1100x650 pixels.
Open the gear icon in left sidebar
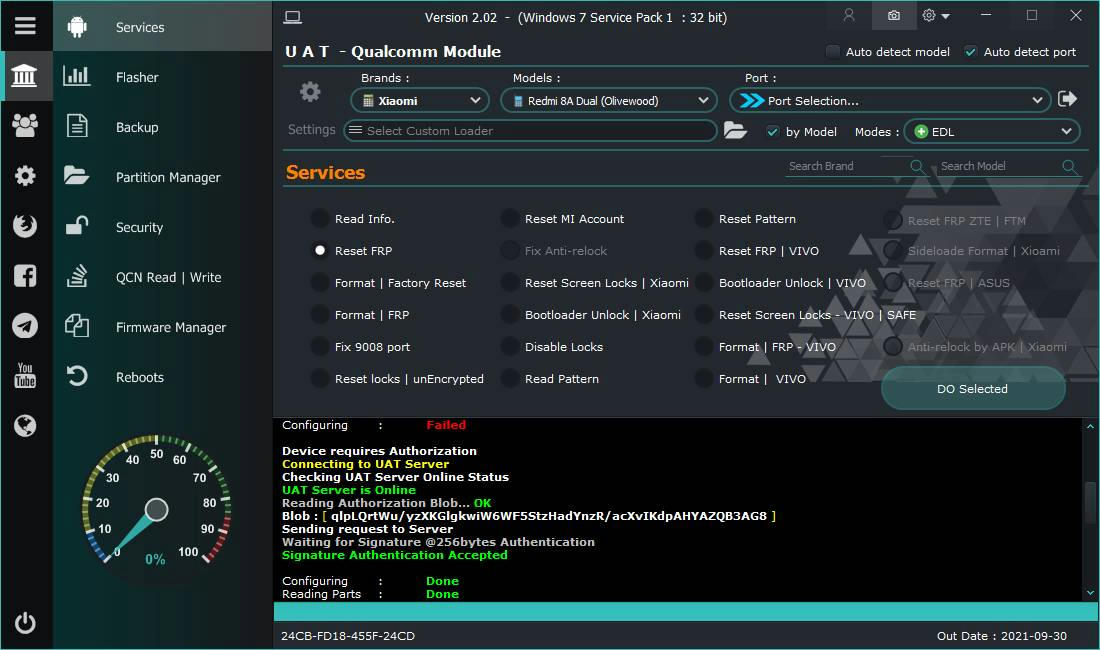[x=25, y=175]
